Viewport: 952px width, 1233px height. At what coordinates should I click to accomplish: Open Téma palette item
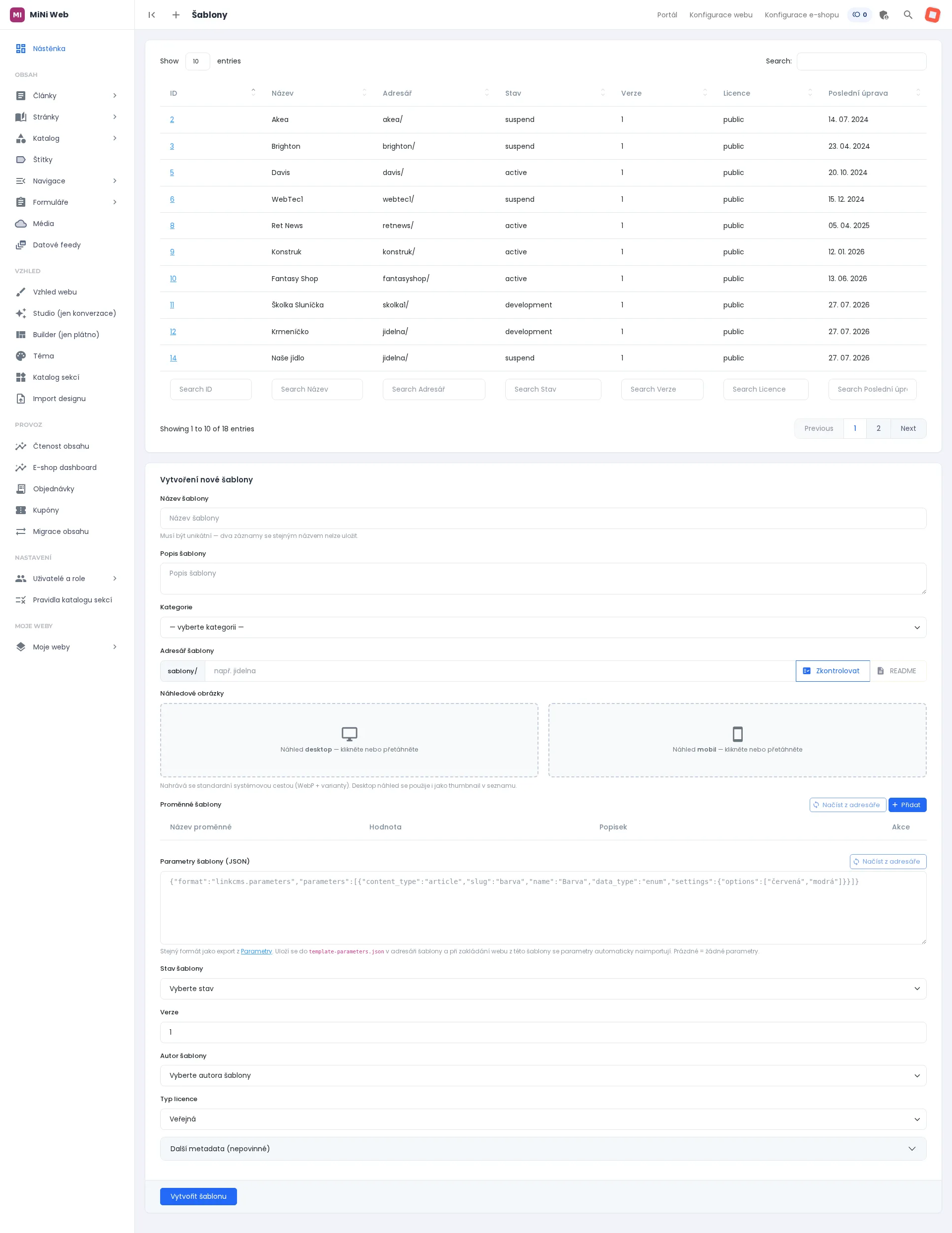pyautogui.click(x=67, y=356)
